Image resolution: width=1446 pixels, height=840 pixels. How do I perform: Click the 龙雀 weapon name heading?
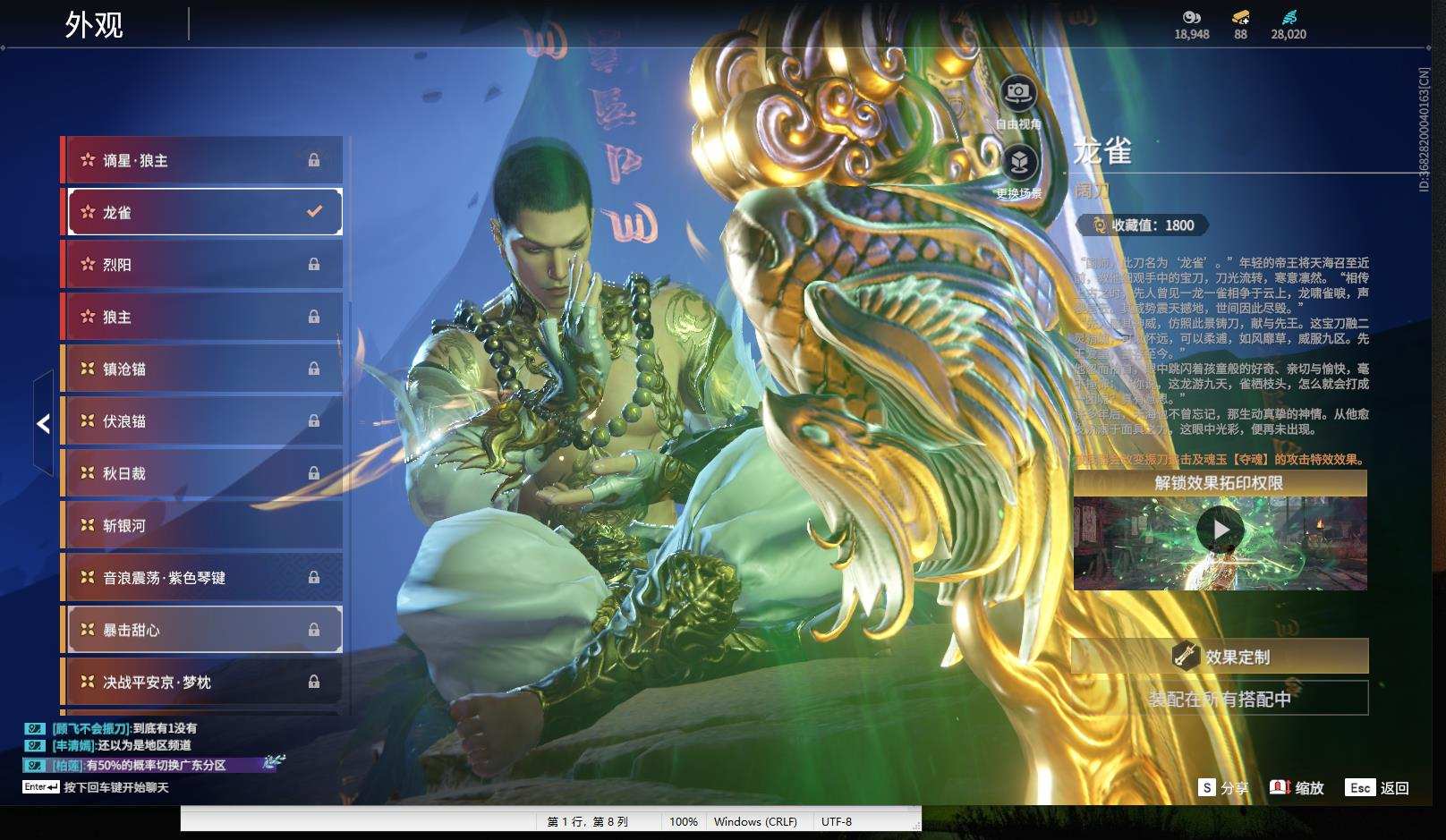[x=1103, y=152]
